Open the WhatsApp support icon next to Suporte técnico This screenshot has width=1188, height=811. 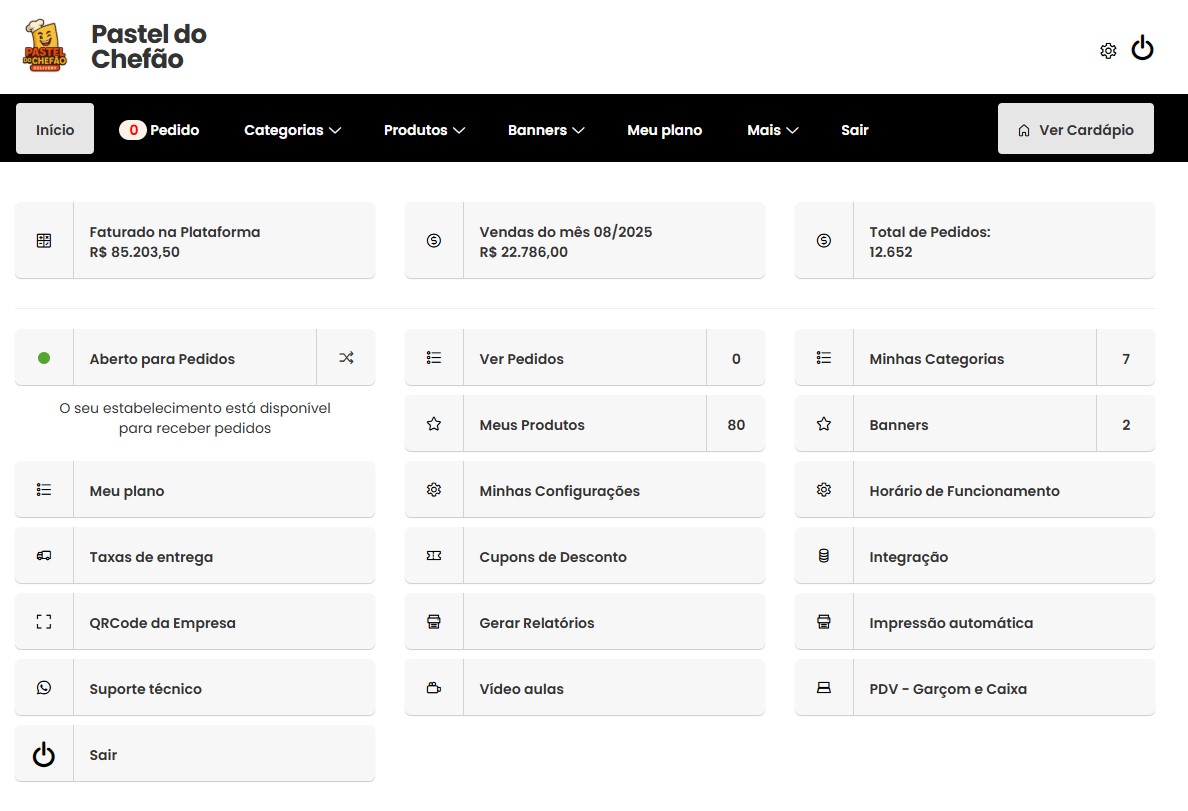[43, 688]
